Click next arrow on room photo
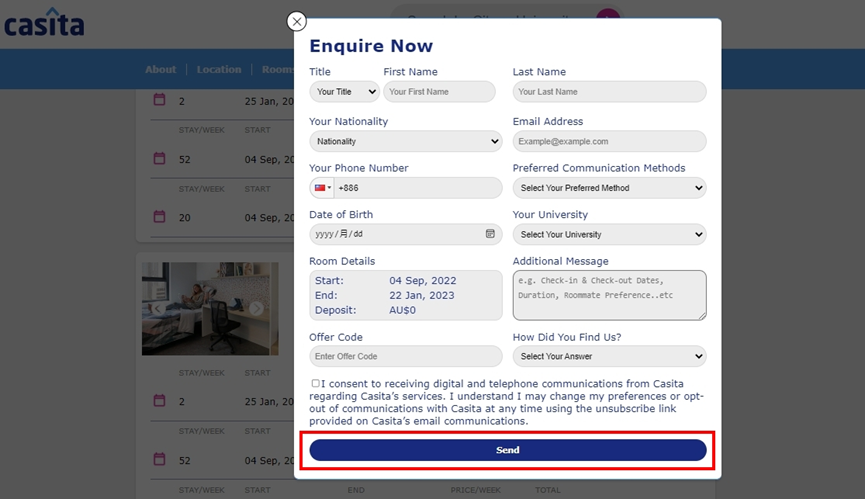The width and height of the screenshot is (865, 499). [x=256, y=308]
